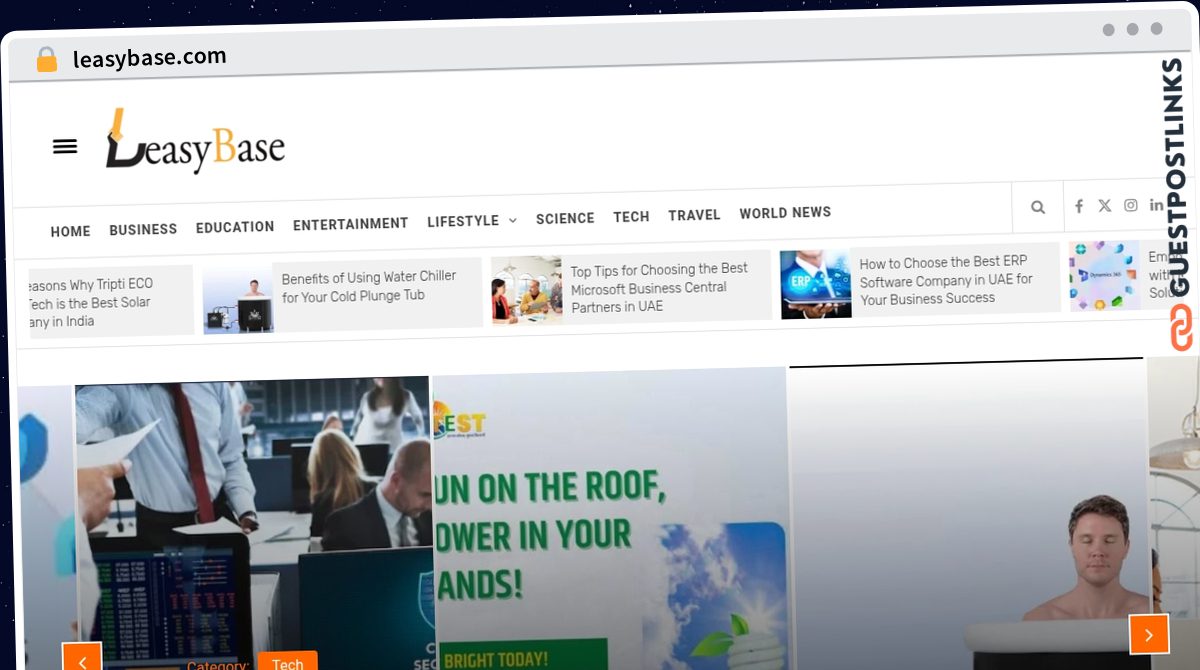Open Best ERP Software Company UAE article

(946, 281)
